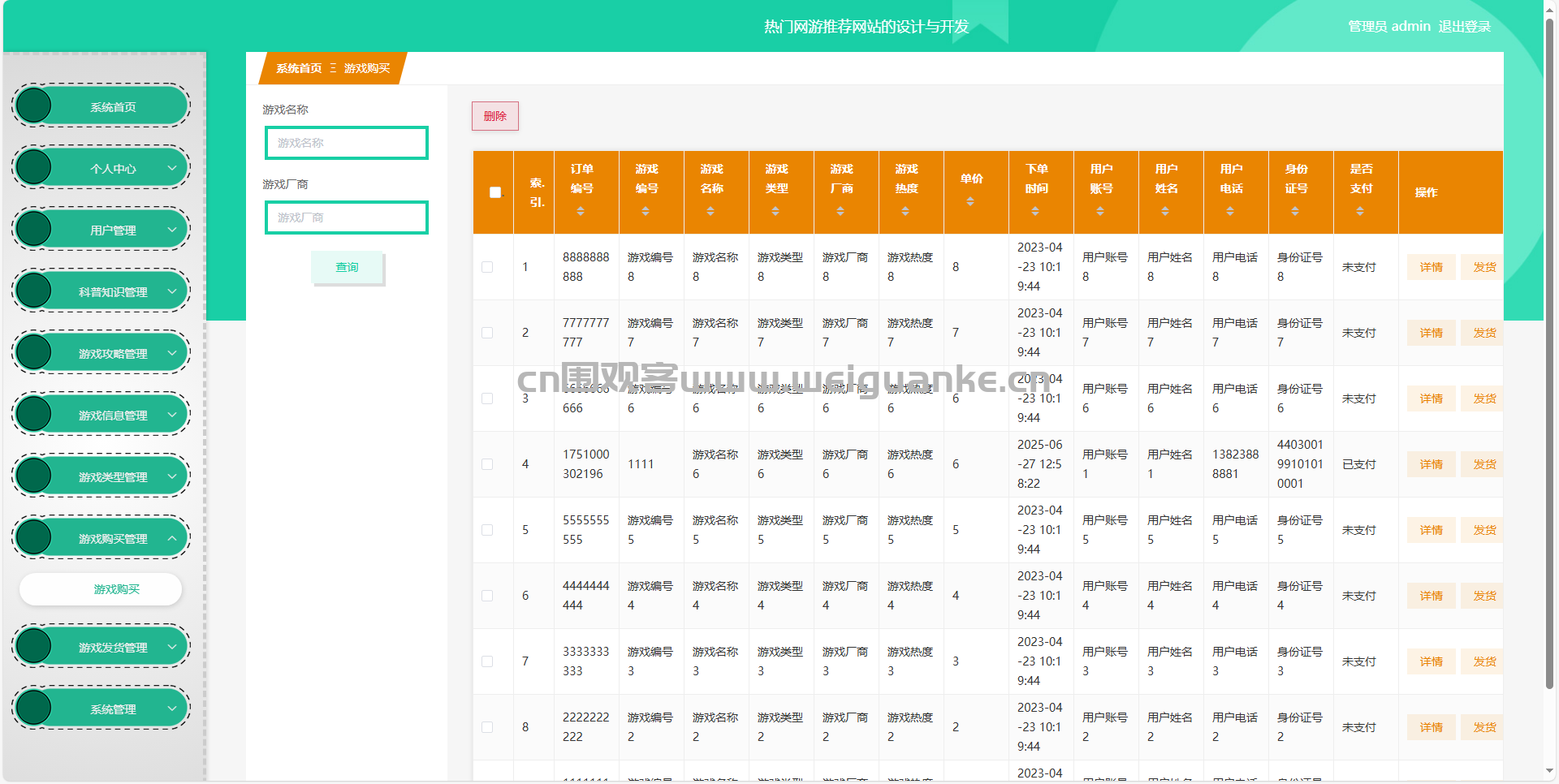Click the circle icon beside 游戏购买管理
Viewport: 1559px width, 784px height.
pos(34,537)
